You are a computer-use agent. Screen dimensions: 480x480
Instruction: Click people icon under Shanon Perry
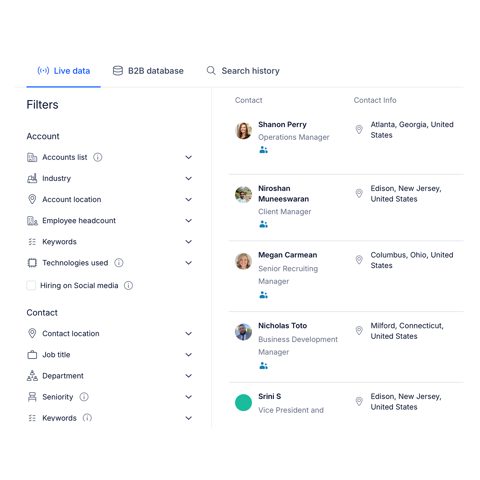[264, 150]
